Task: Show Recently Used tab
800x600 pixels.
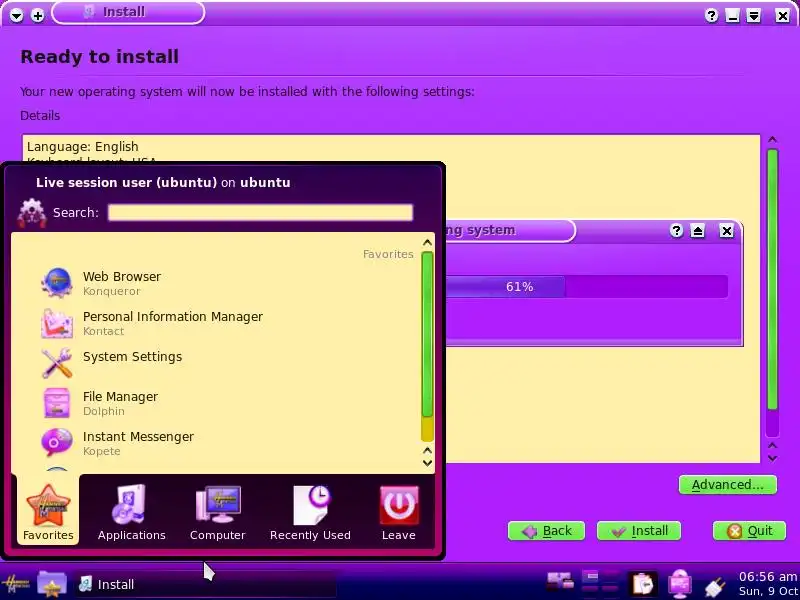Action: coord(310,512)
